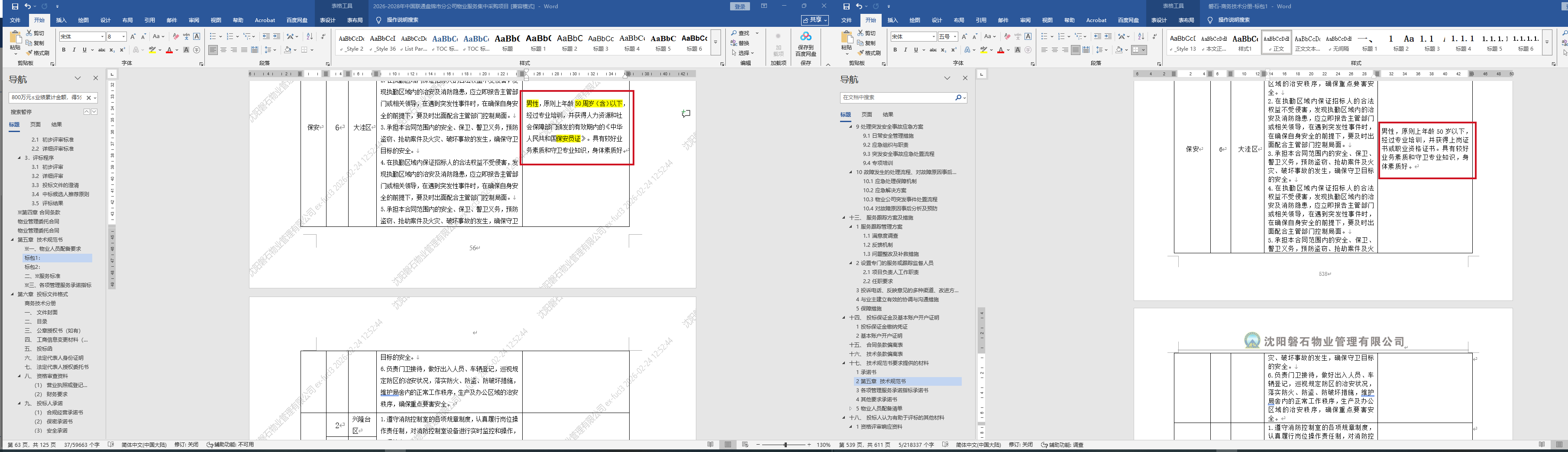Image resolution: width=1568 pixels, height=452 pixels.
Task: Click the zoom-out minus in the left status bar
Action: click(758, 445)
